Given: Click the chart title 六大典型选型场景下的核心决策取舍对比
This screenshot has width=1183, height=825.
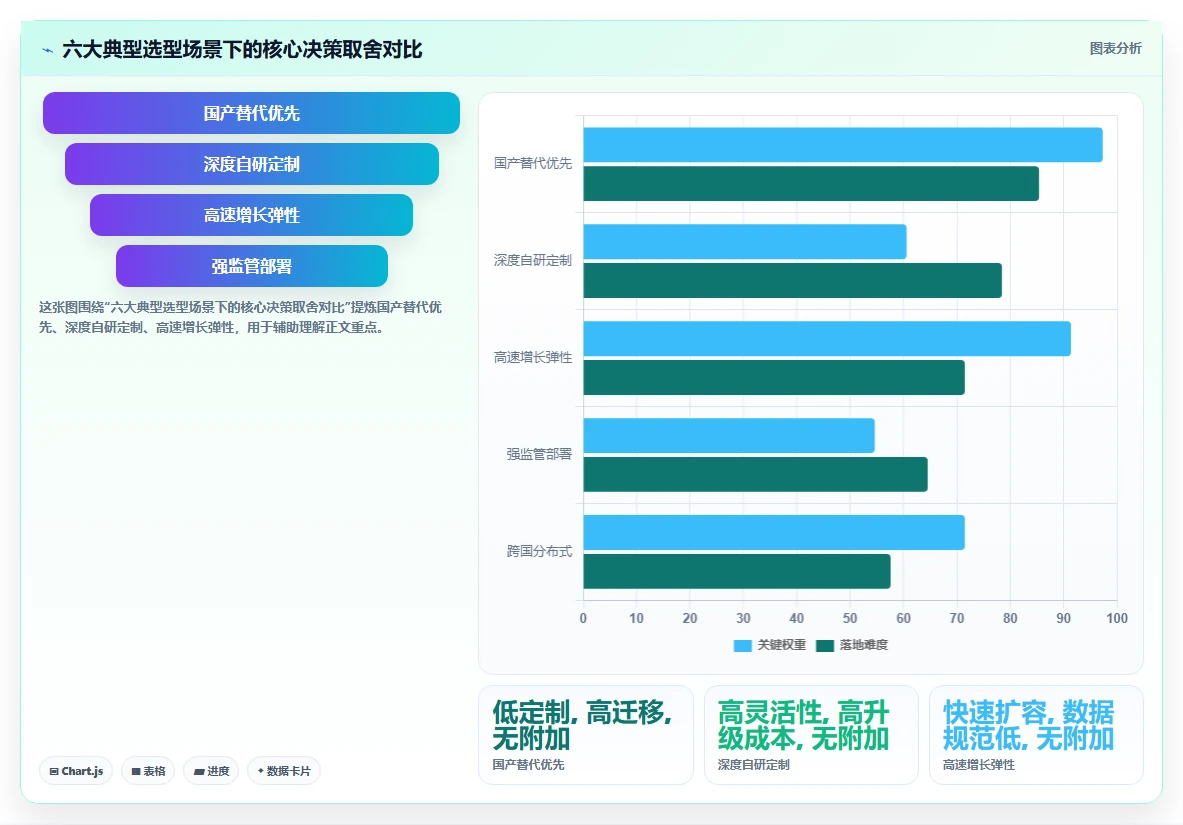Looking at the screenshot, I should pos(242,50).
